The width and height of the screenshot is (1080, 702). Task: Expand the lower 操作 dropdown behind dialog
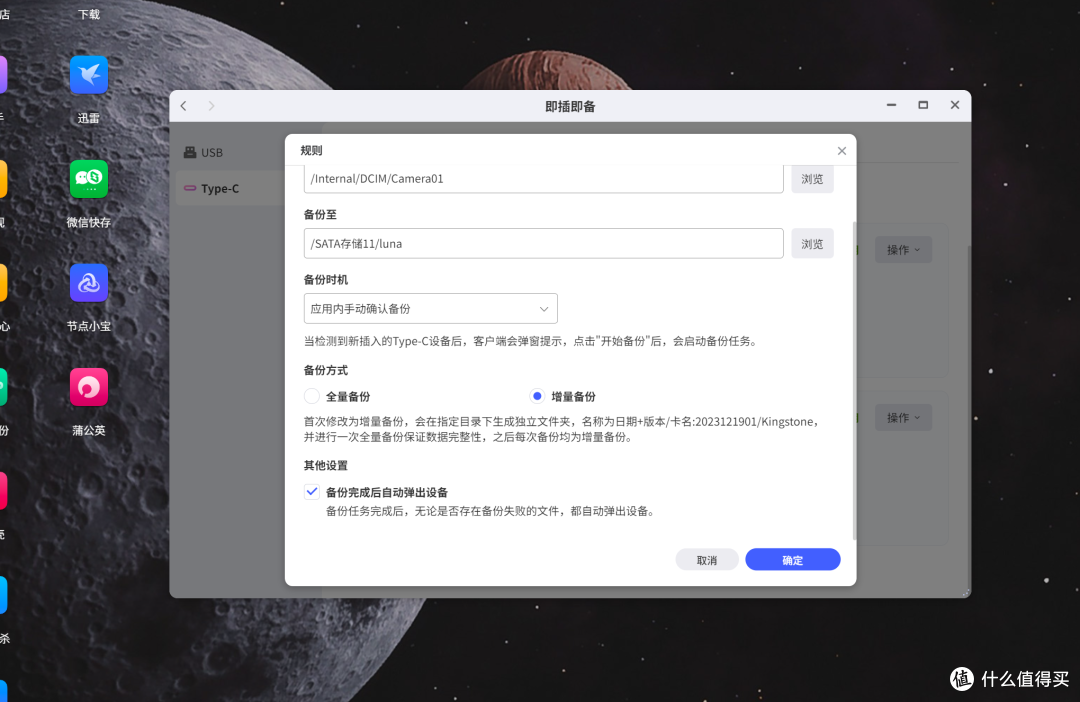[x=903, y=417]
